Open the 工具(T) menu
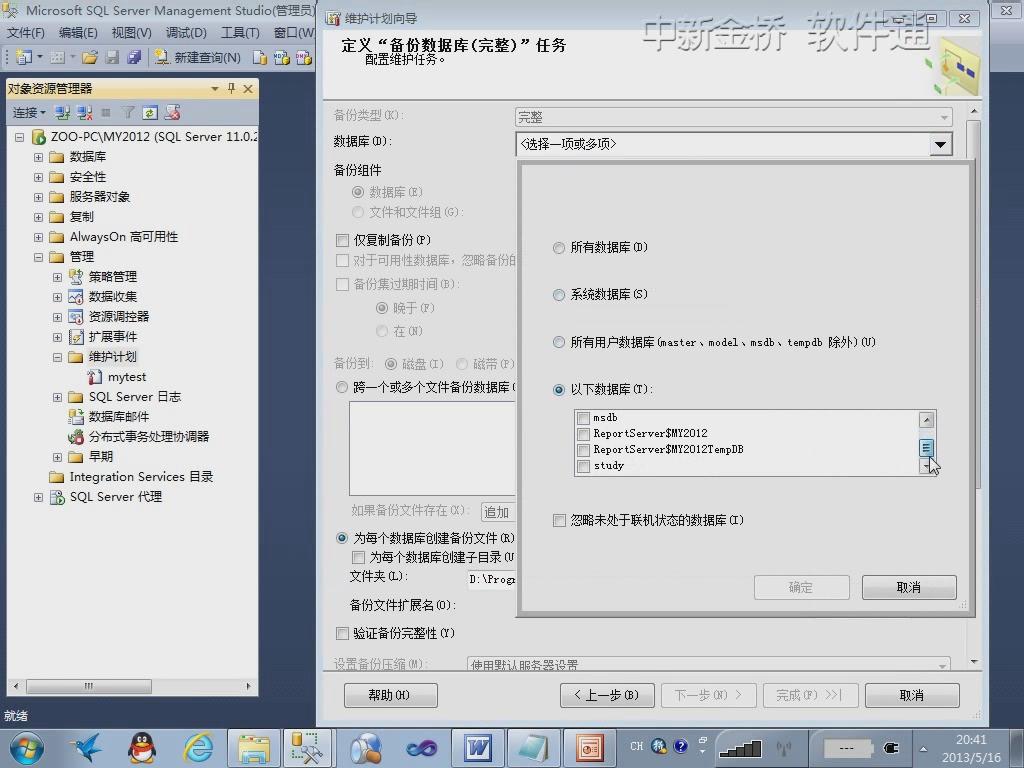 pyautogui.click(x=240, y=33)
